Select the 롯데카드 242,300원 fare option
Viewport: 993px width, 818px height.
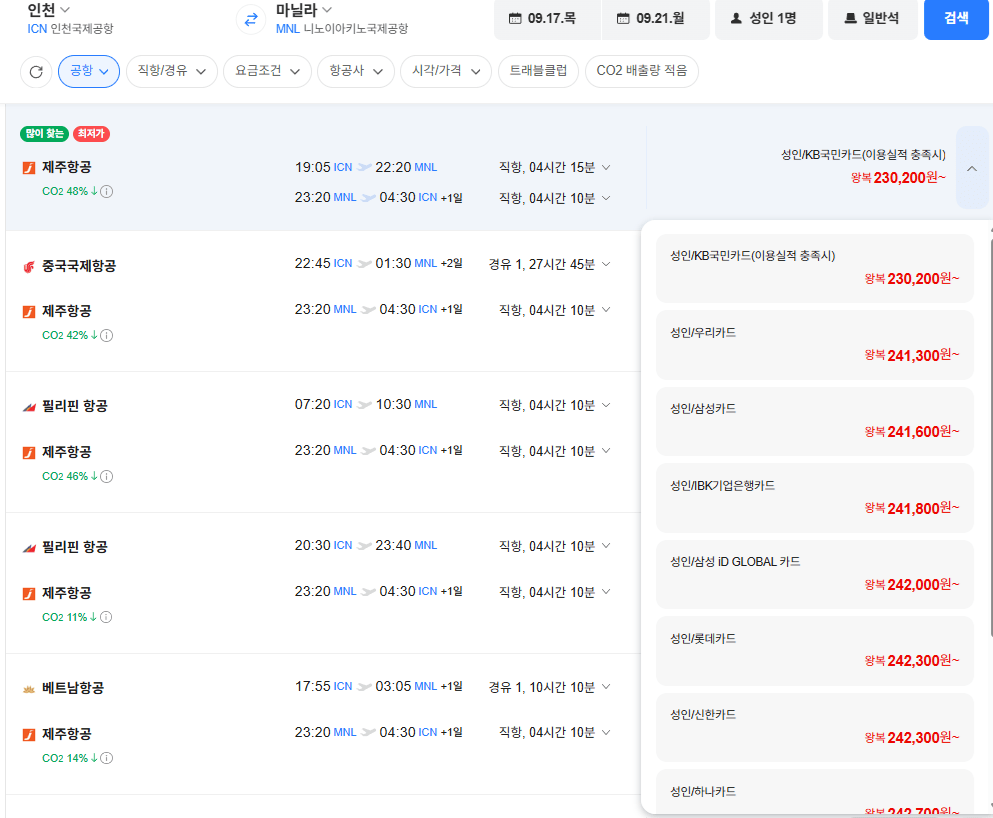coord(814,651)
